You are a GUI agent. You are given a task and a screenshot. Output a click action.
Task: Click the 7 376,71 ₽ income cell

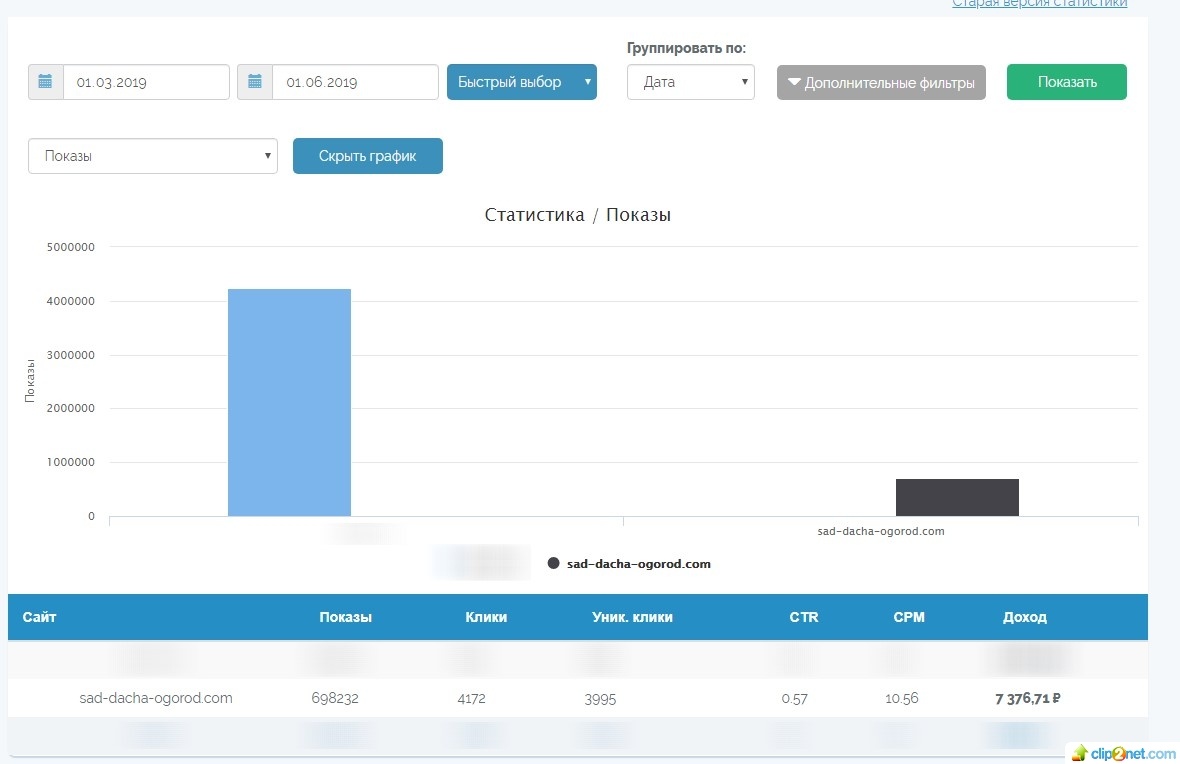[1027, 699]
